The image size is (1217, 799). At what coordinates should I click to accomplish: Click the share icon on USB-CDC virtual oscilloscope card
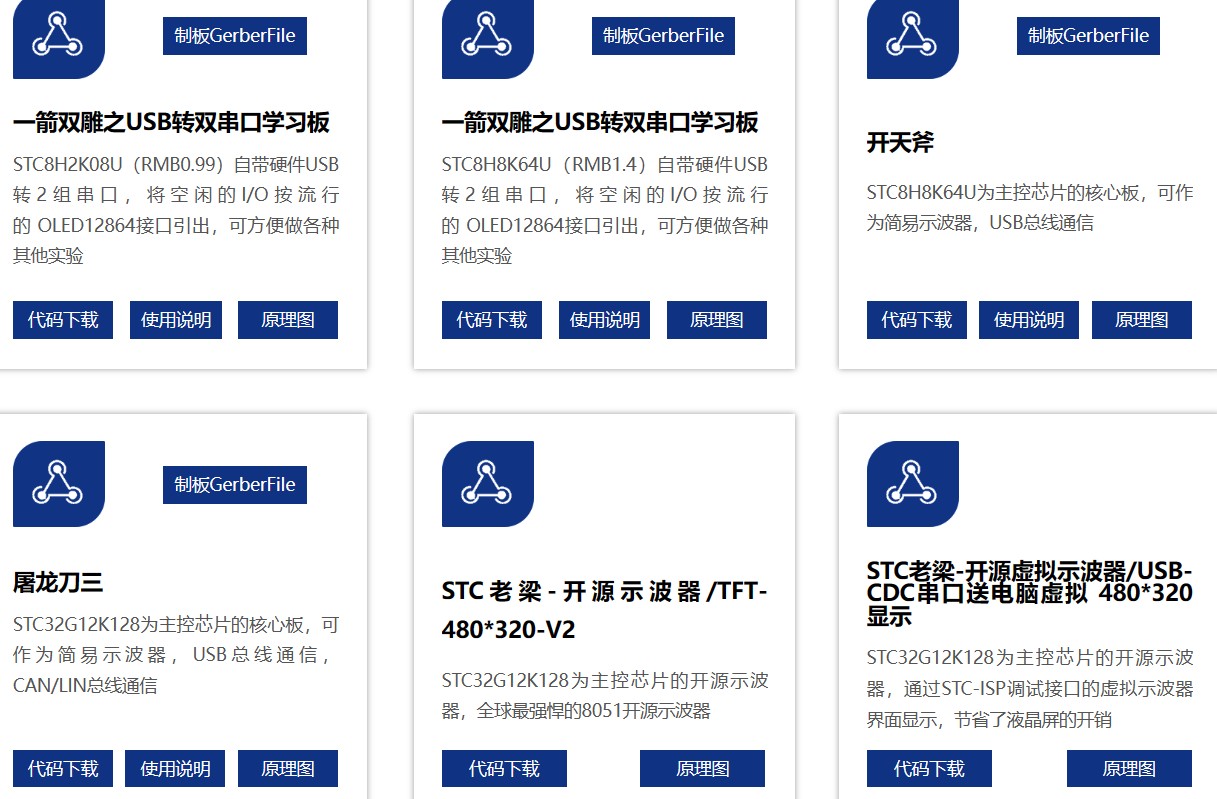(912, 484)
